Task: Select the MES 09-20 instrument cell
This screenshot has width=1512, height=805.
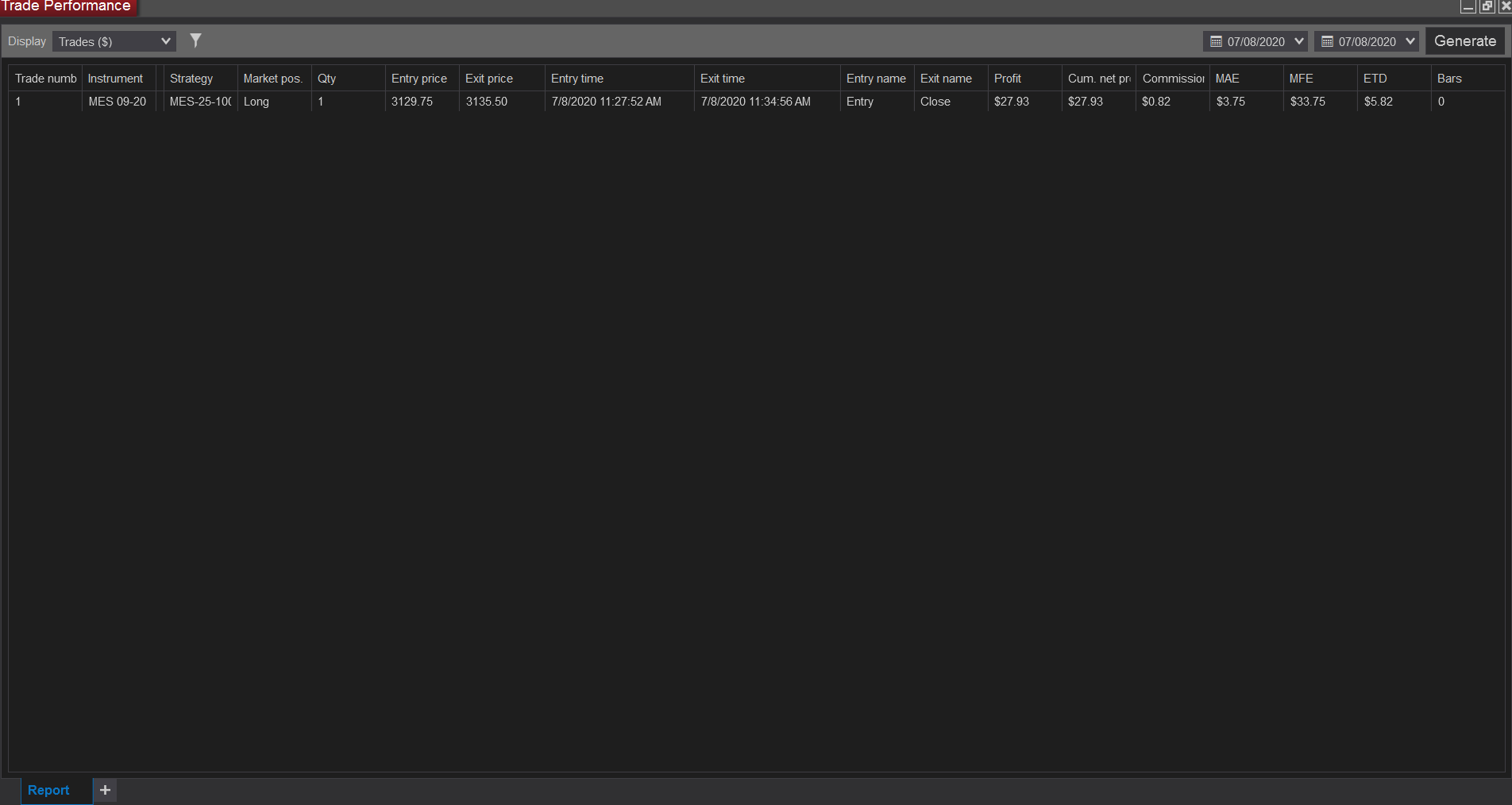Action: [119, 102]
